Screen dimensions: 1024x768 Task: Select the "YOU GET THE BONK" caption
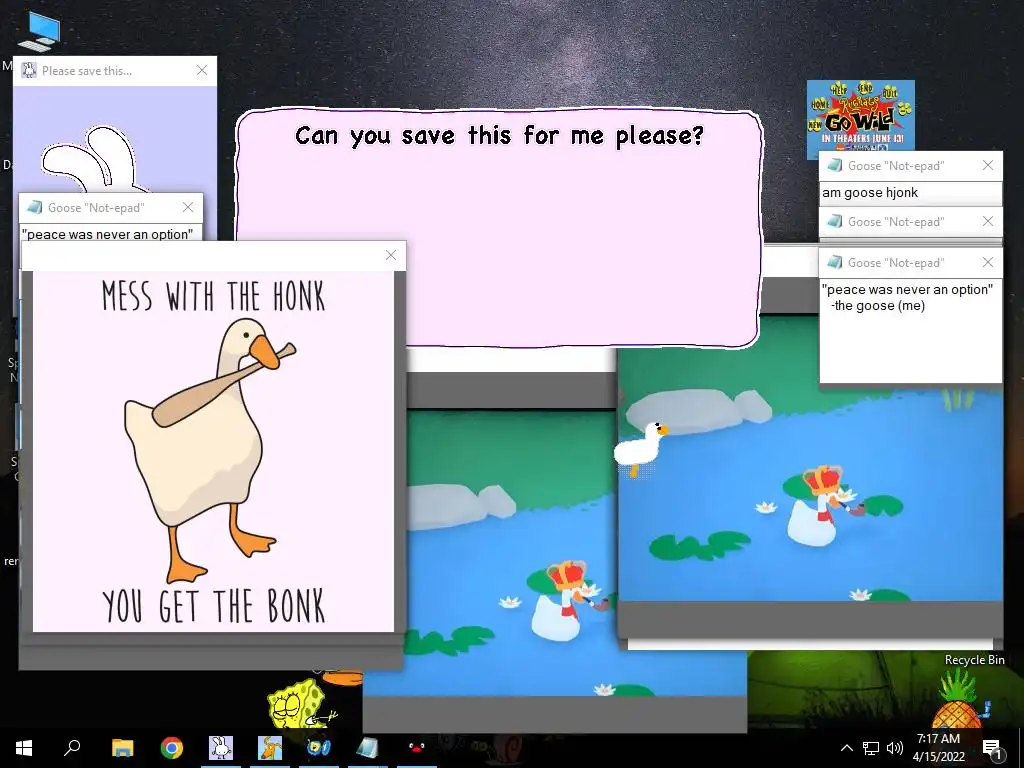pyautogui.click(x=214, y=606)
